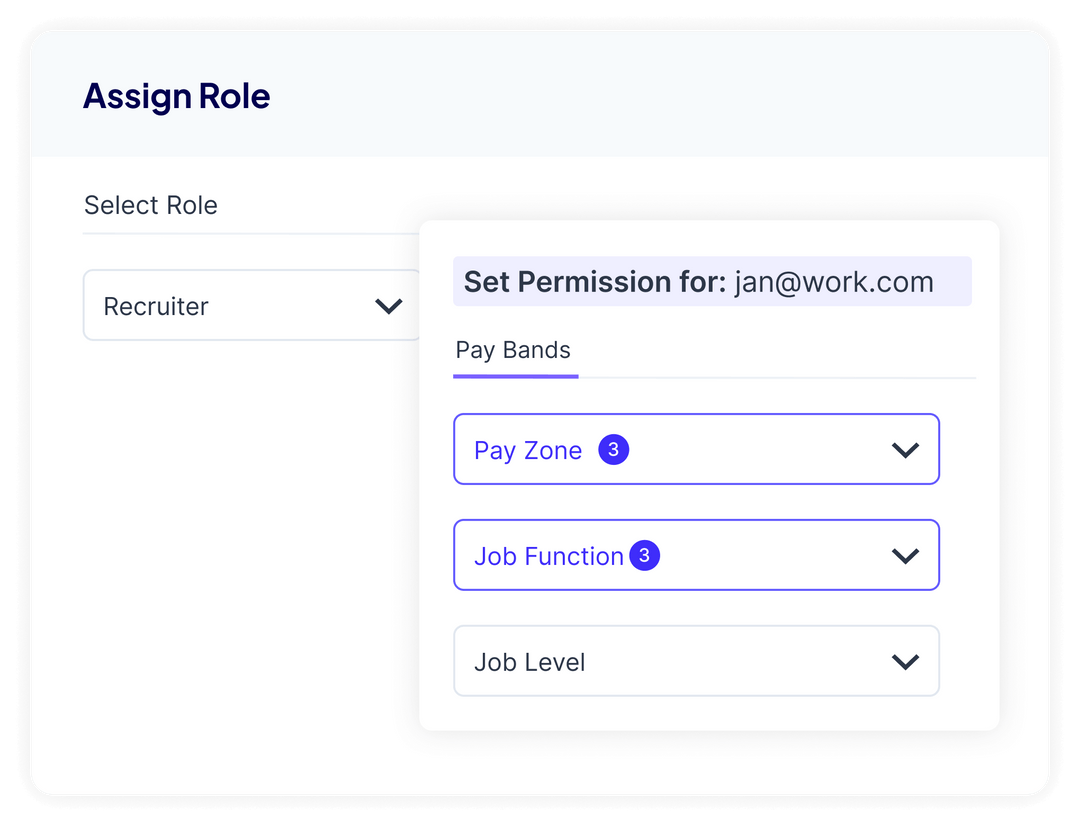Click the Select Role label

coord(151,205)
